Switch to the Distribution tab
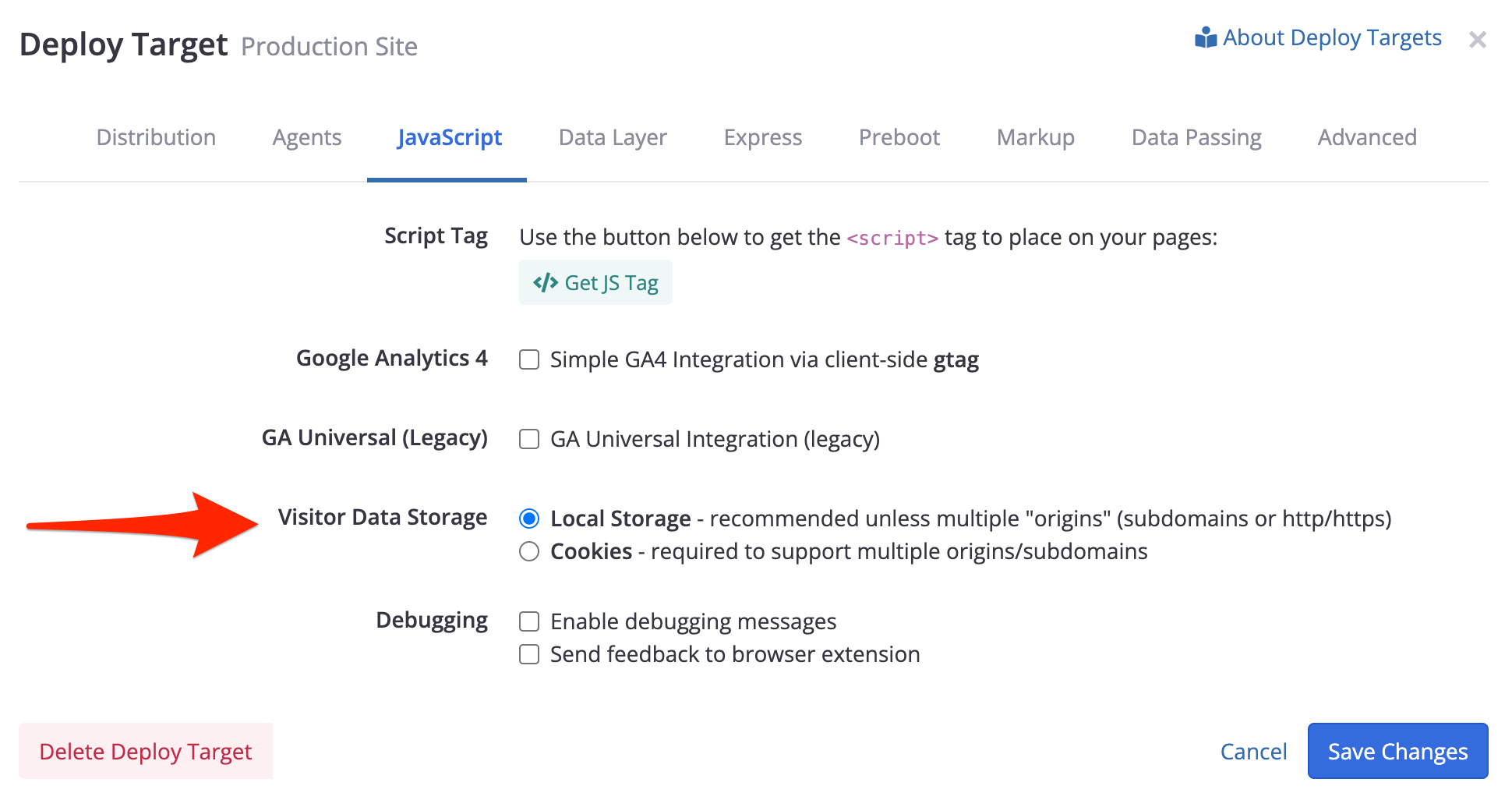The height and width of the screenshot is (800, 1512). 156,137
